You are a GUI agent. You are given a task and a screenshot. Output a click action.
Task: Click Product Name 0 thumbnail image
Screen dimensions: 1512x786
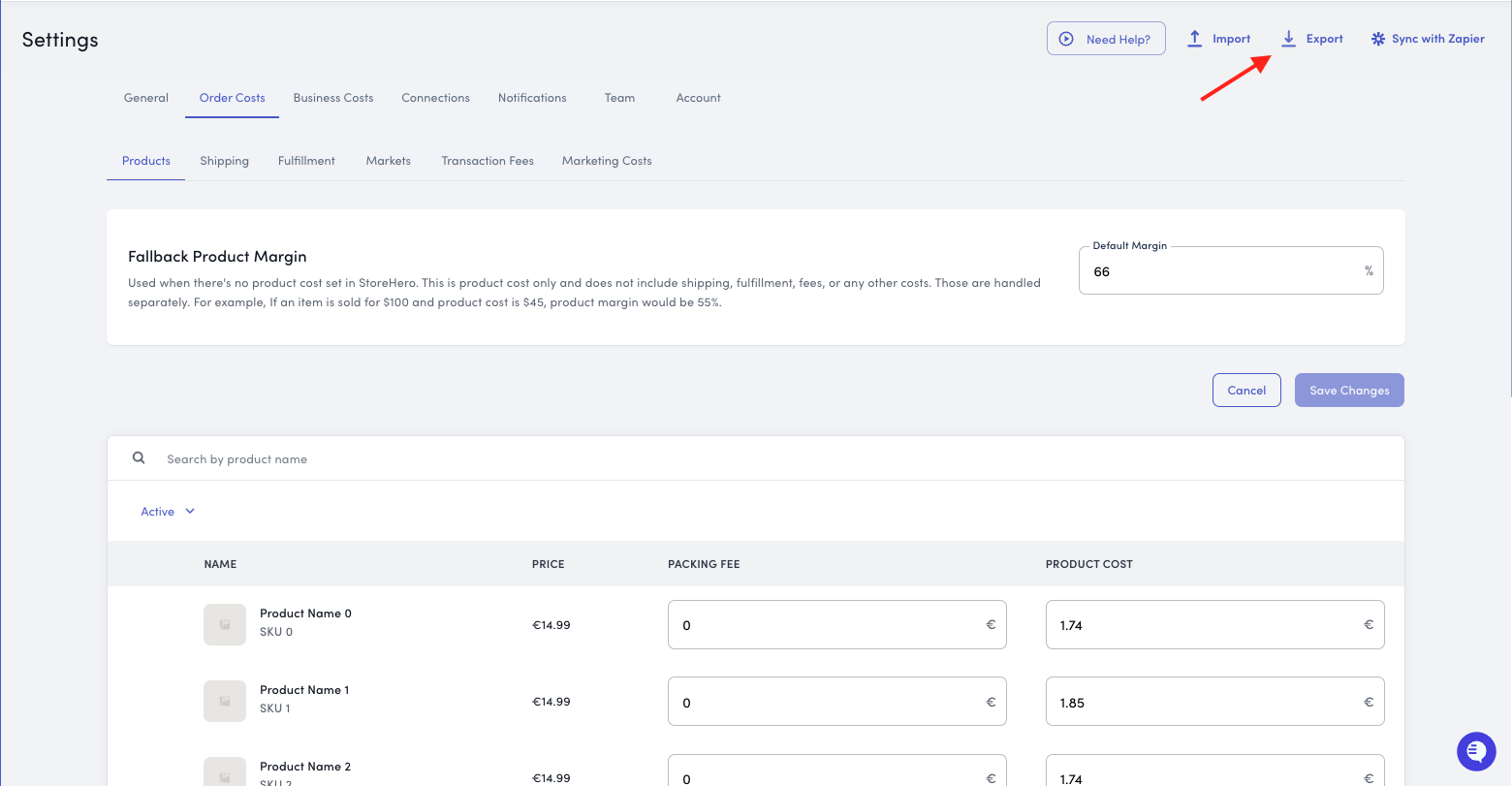coord(224,625)
